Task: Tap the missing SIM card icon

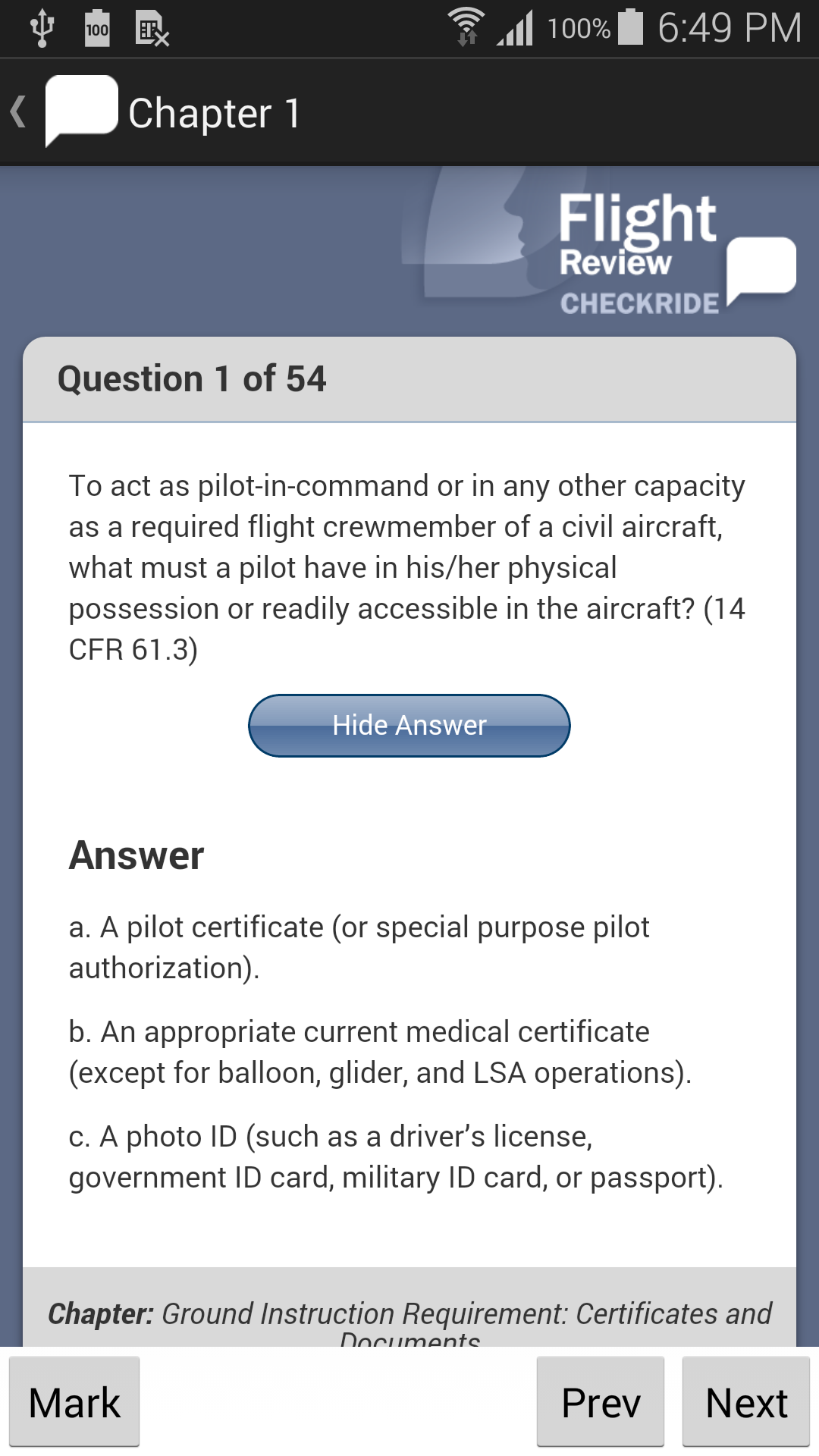Action: click(x=150, y=29)
